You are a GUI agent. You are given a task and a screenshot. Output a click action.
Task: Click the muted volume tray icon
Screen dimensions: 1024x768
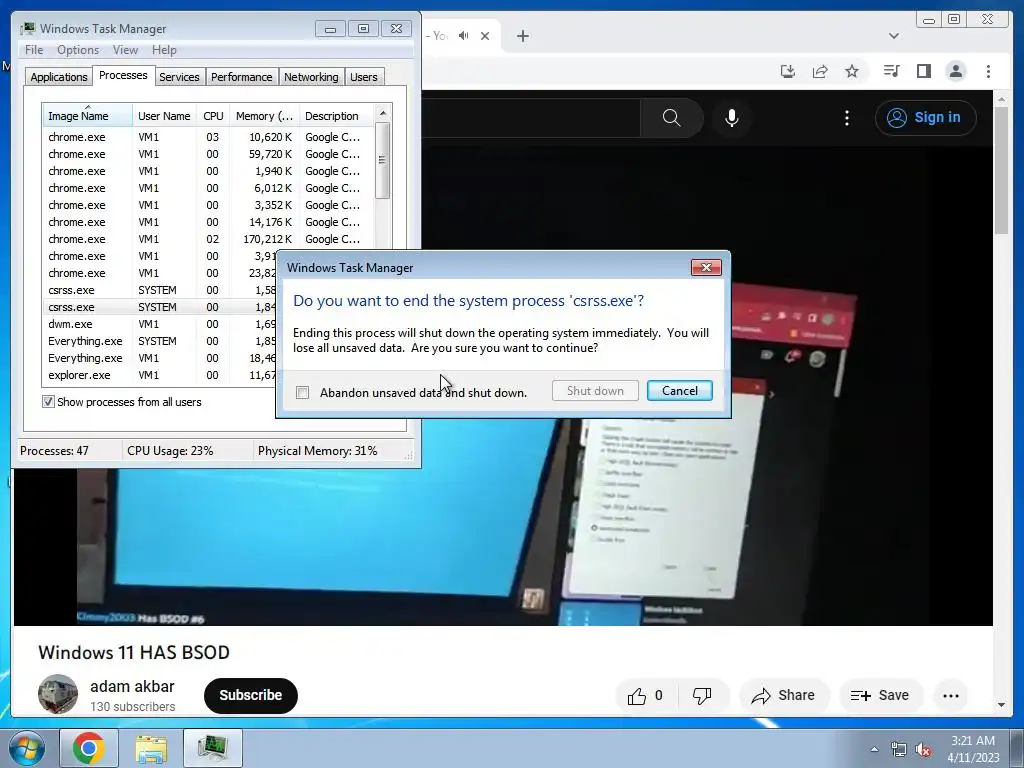coord(923,749)
